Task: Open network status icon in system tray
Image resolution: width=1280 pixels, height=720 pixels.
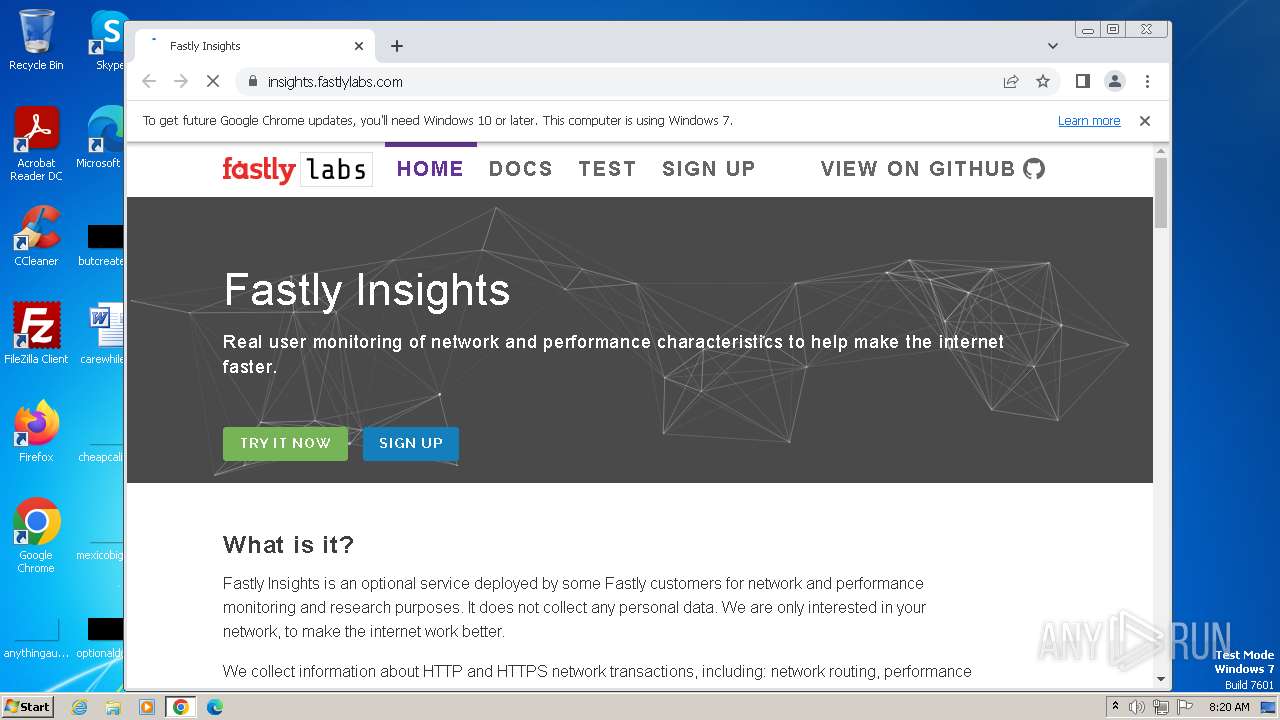Action: tap(1160, 707)
